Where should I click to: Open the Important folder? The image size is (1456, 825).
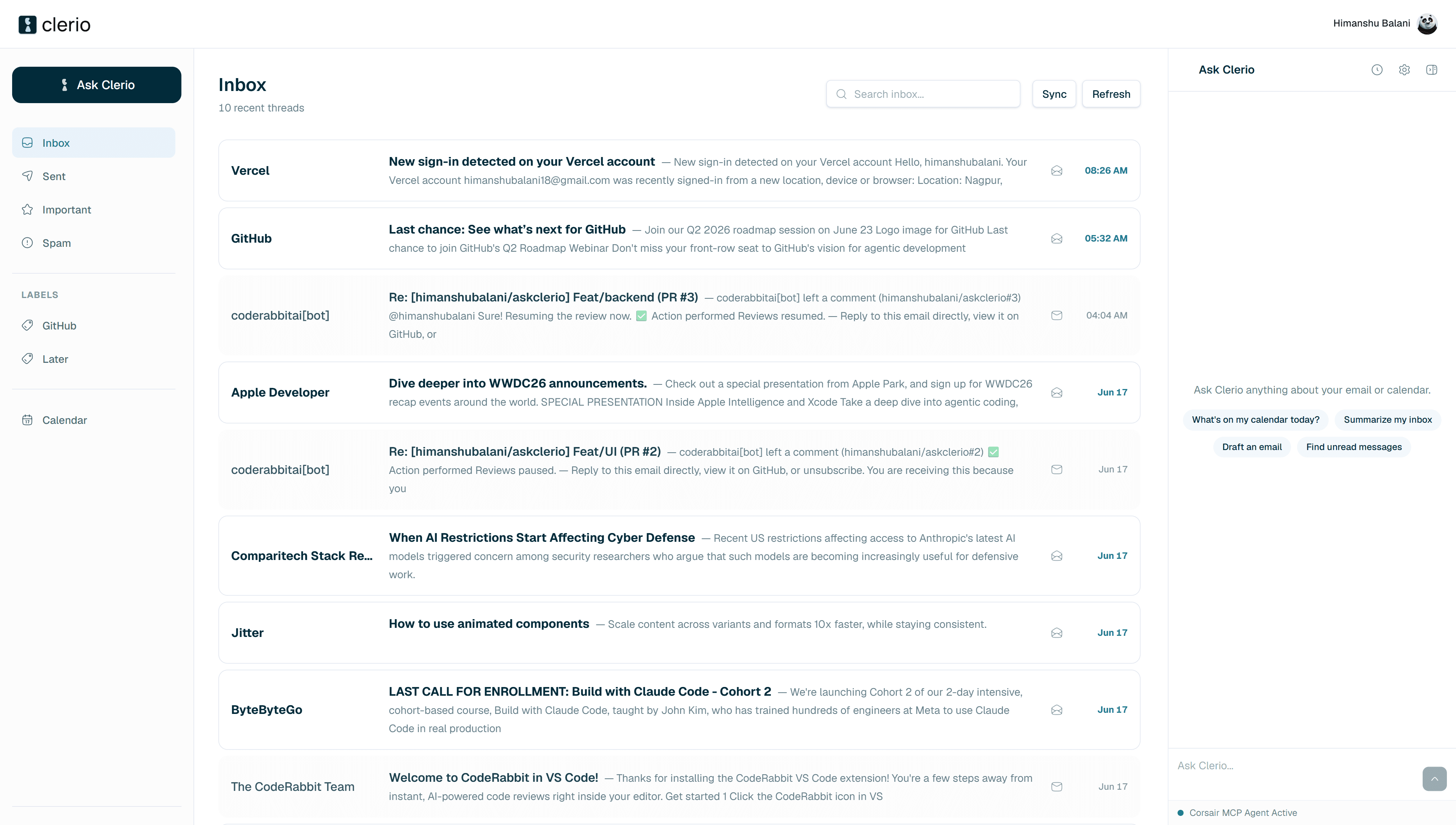94,210
